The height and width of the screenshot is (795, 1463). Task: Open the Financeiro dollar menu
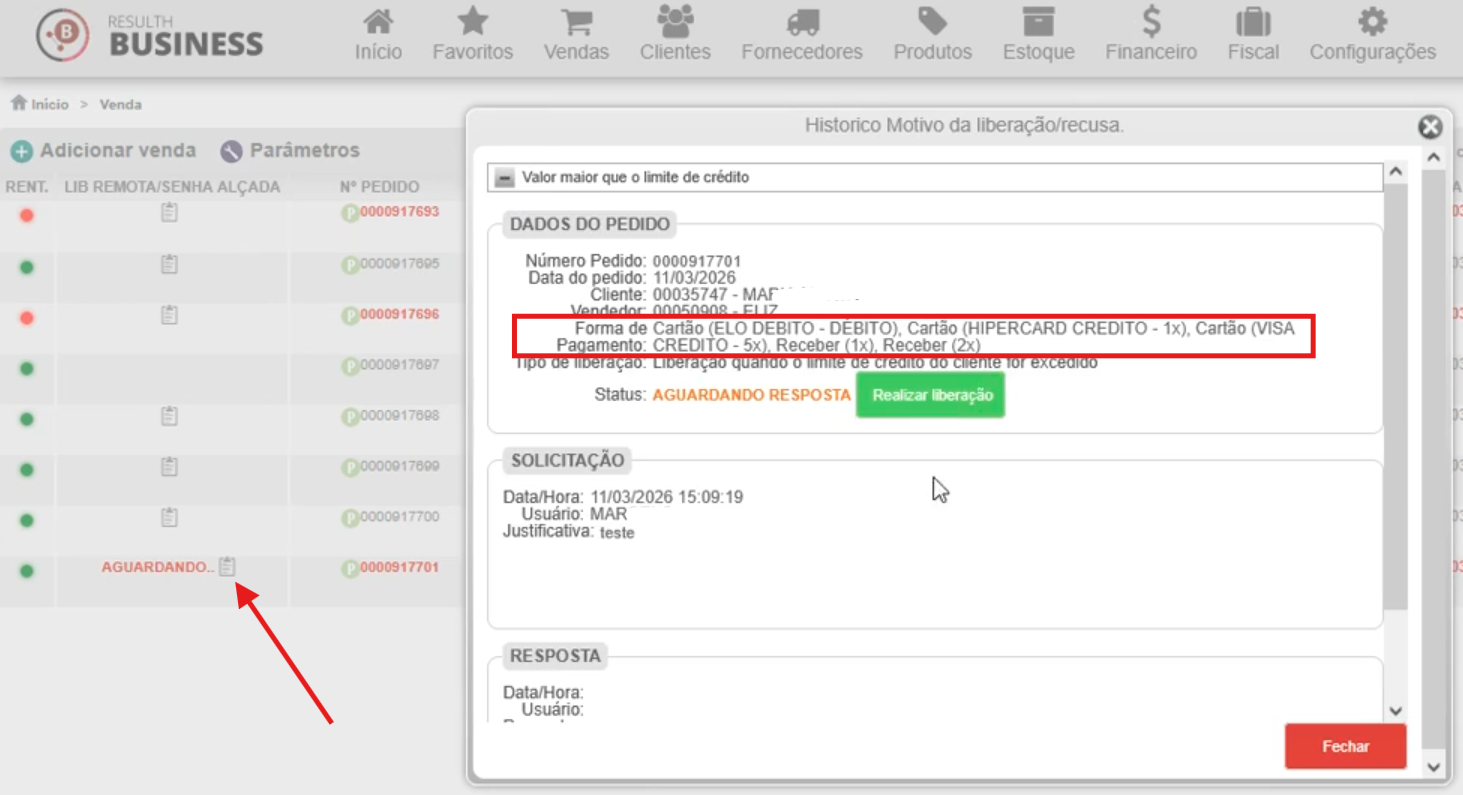(x=1151, y=34)
